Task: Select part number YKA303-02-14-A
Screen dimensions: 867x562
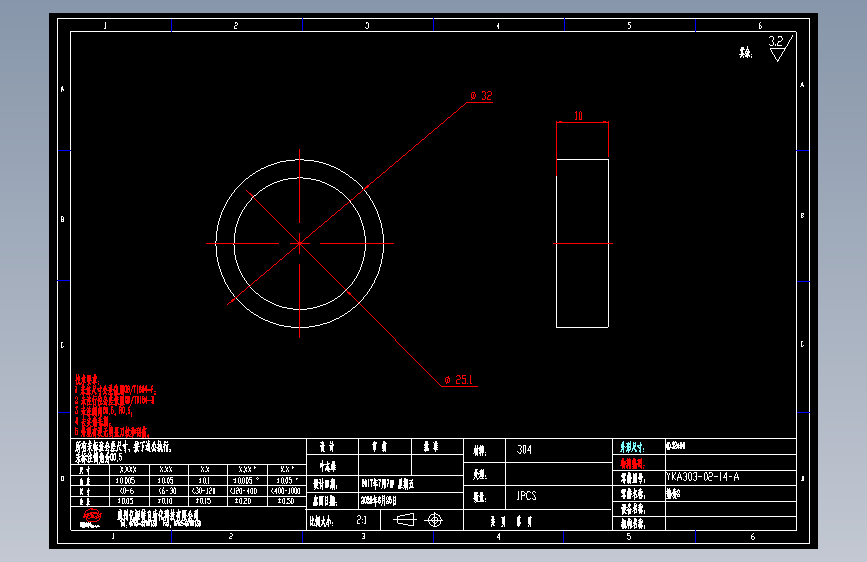Action: [x=703, y=477]
